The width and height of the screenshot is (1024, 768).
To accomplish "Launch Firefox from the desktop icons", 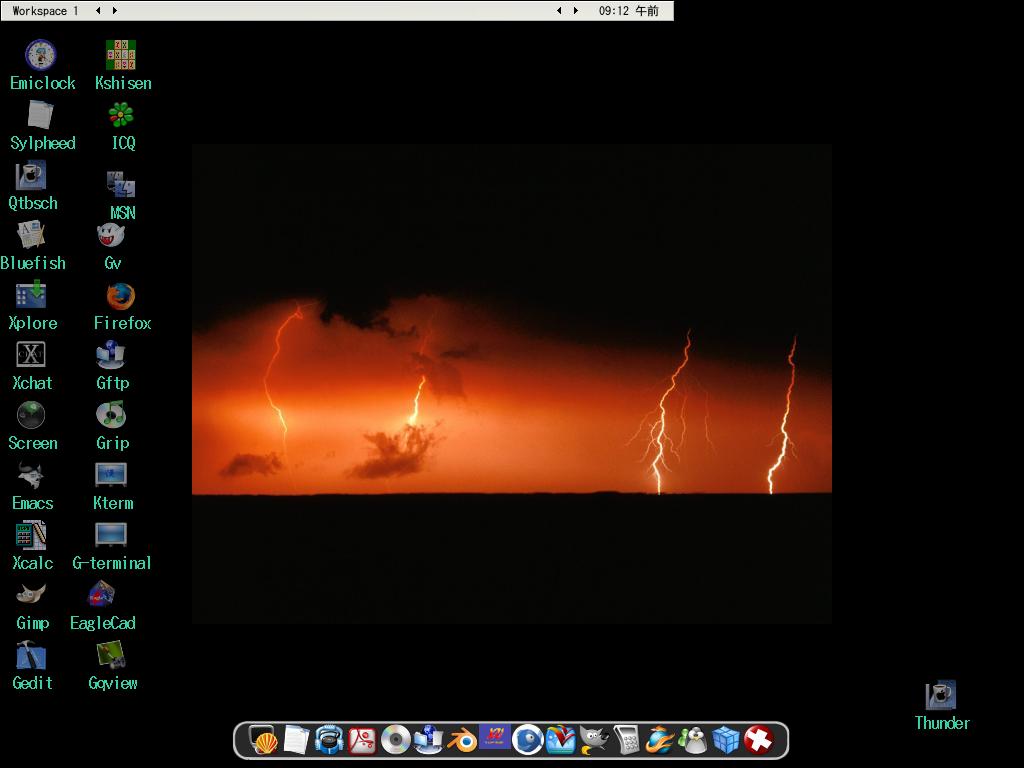I will [x=121, y=296].
